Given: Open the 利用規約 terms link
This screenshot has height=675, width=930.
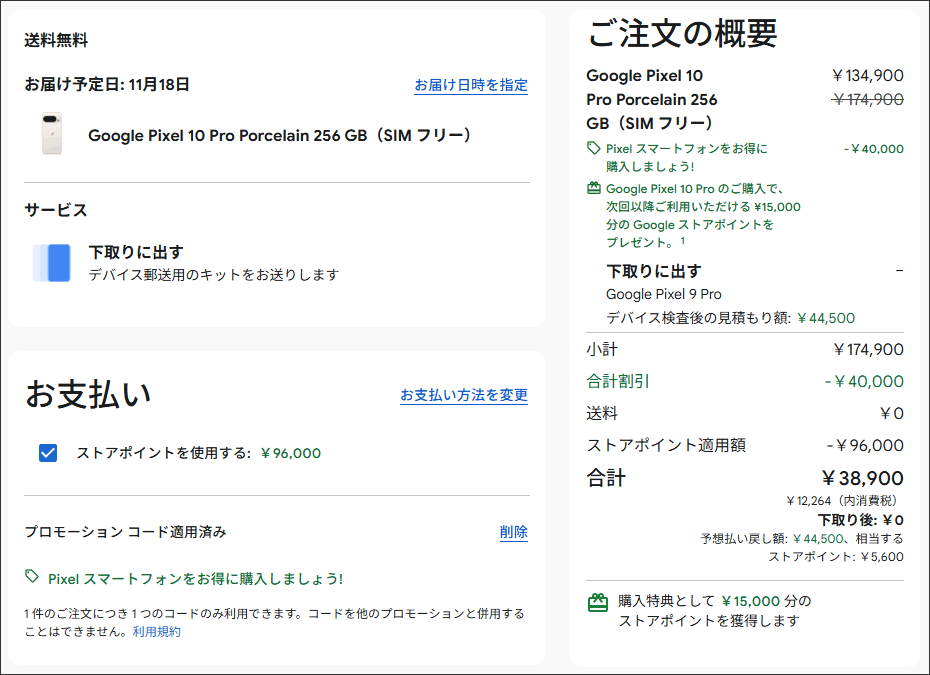Looking at the screenshot, I should pyautogui.click(x=157, y=631).
